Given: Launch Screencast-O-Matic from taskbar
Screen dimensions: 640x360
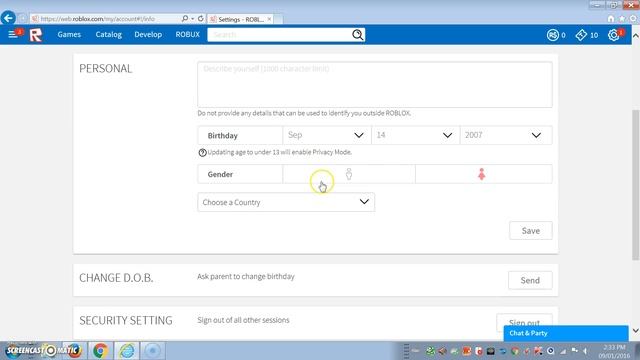Looking at the screenshot, I should coord(43,351).
